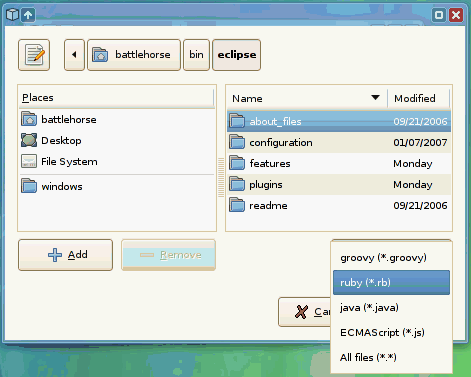Click the configuration folder icon
The height and width of the screenshot is (377, 471).
[237, 142]
